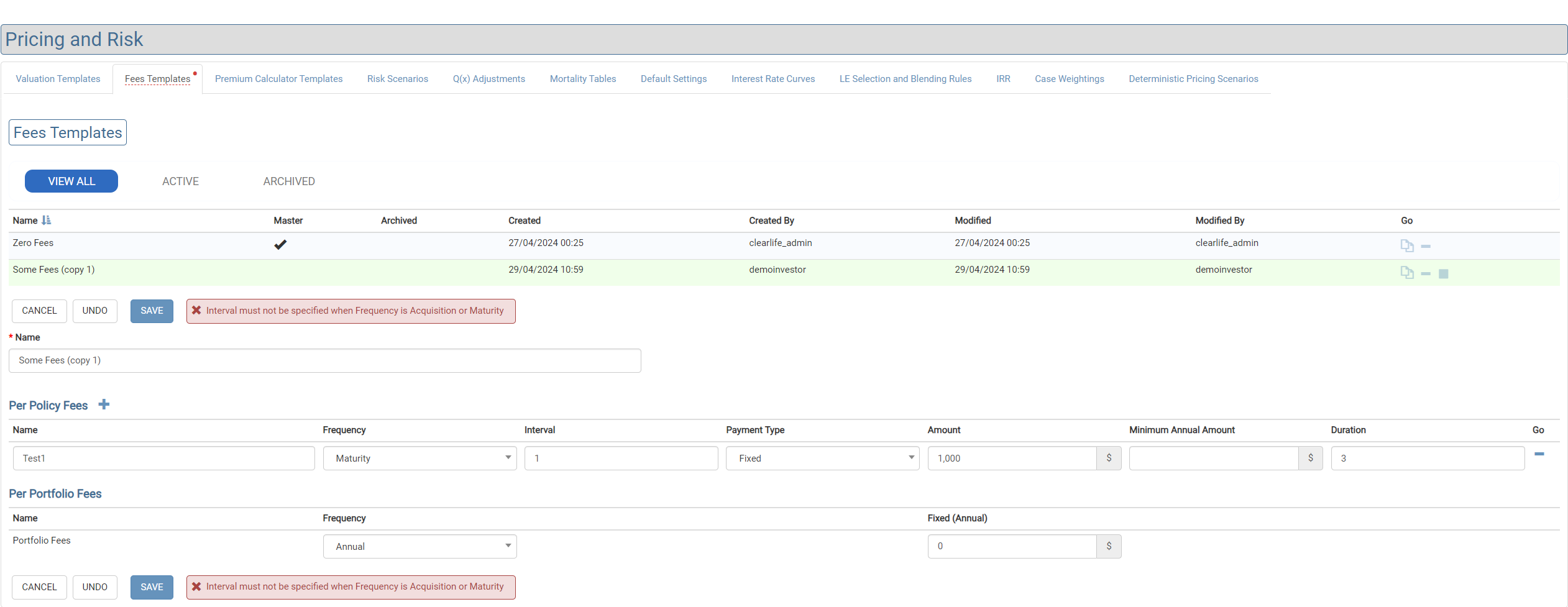The width and height of the screenshot is (1568, 607).
Task: Switch to Valuation Templates tab
Action: [58, 79]
